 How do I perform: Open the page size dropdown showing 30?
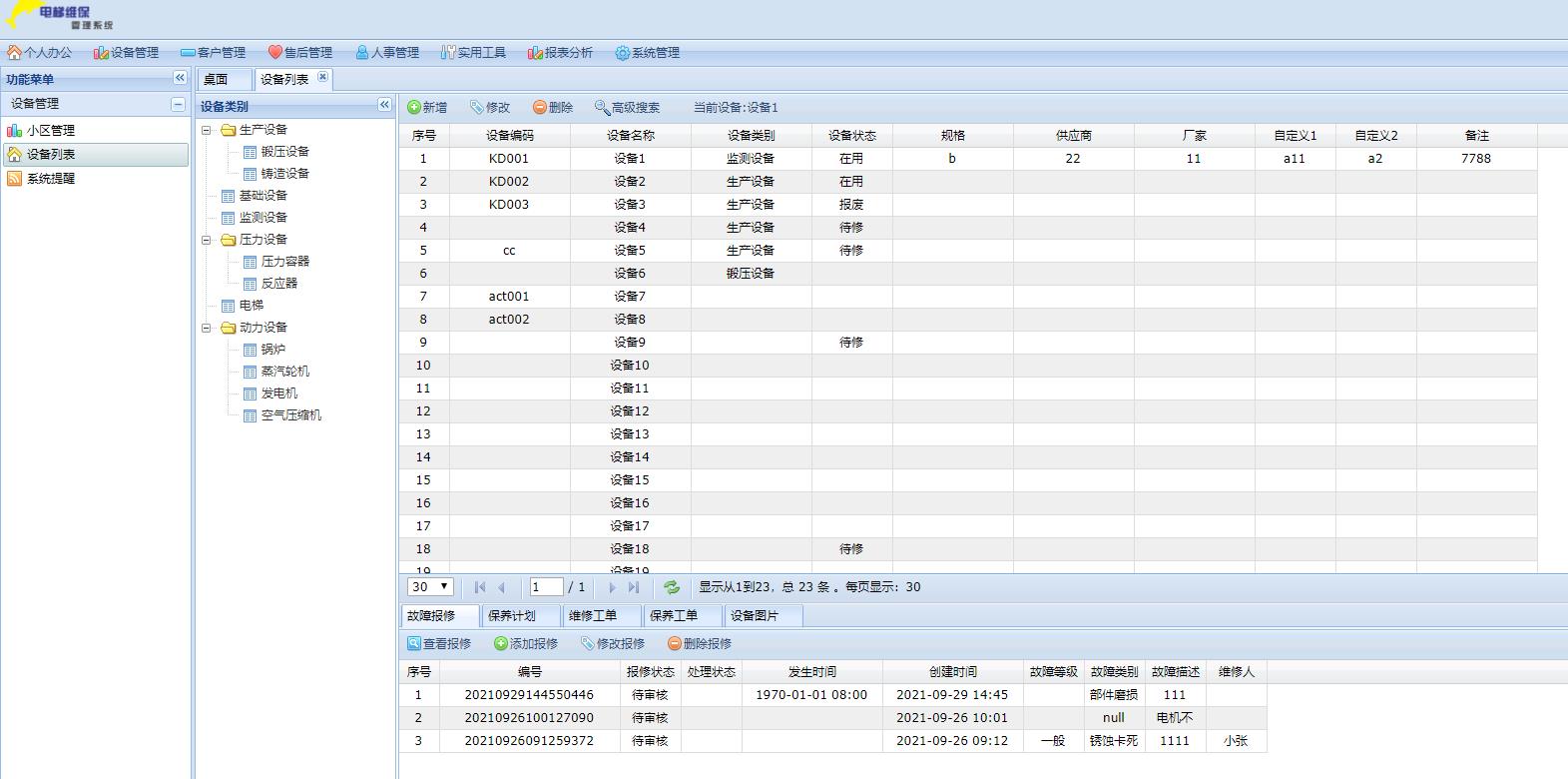431,587
